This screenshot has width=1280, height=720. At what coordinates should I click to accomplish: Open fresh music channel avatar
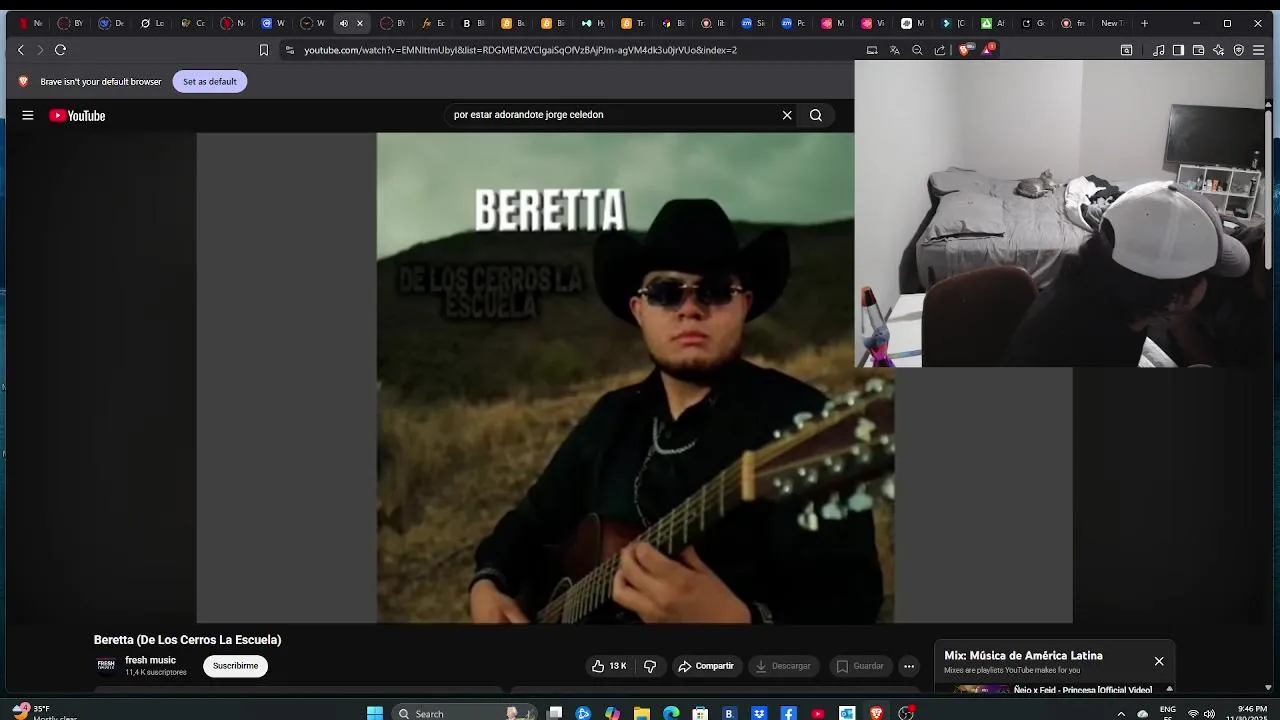click(x=106, y=666)
